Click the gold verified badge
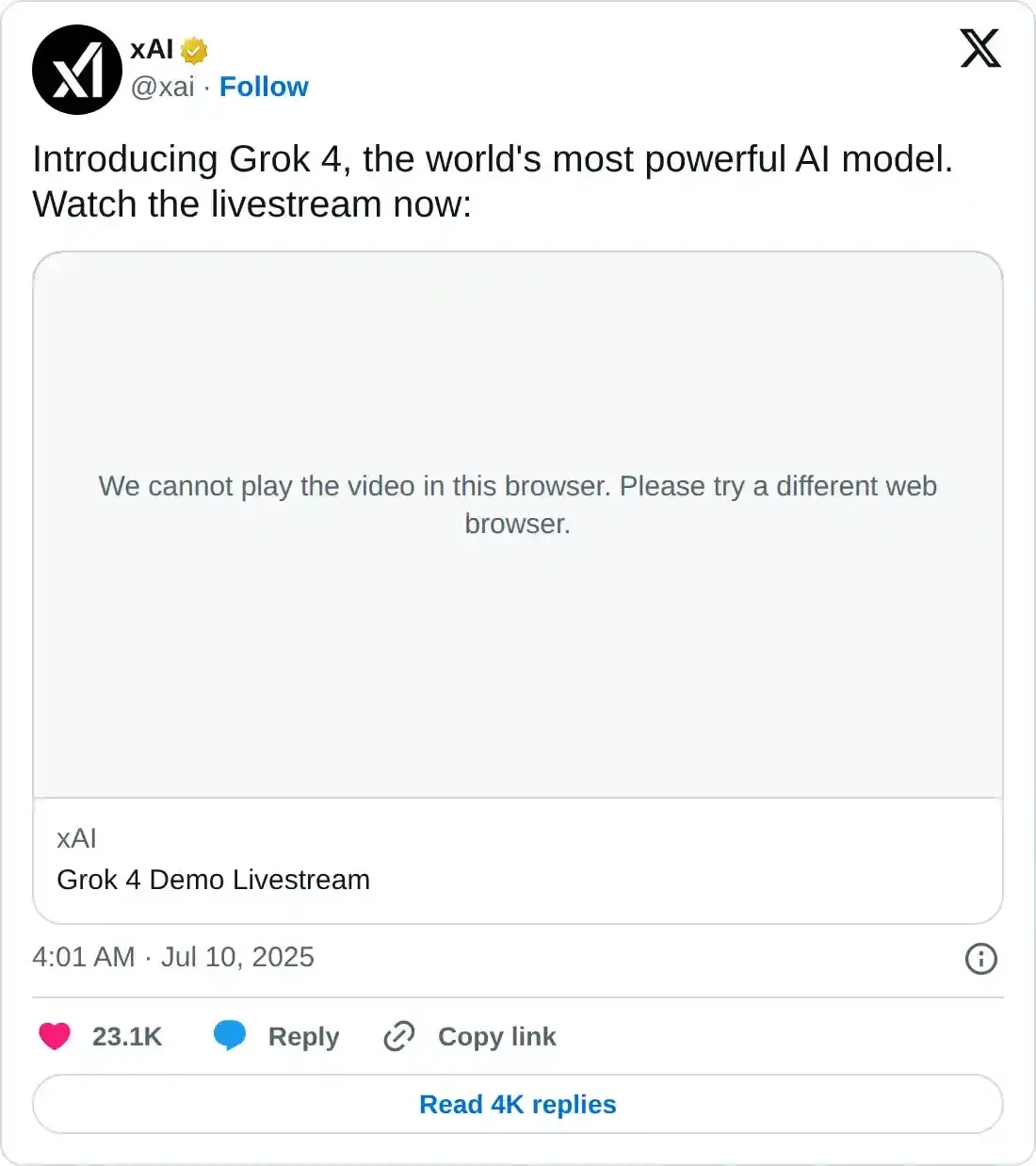This screenshot has height=1166, width=1036. 194,49
